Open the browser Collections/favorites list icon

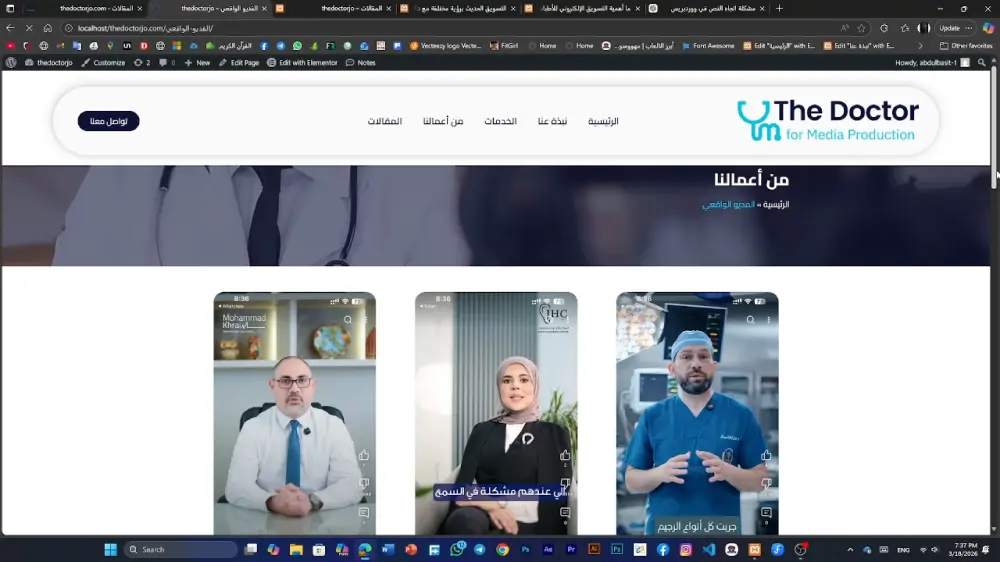pyautogui.click(x=904, y=28)
